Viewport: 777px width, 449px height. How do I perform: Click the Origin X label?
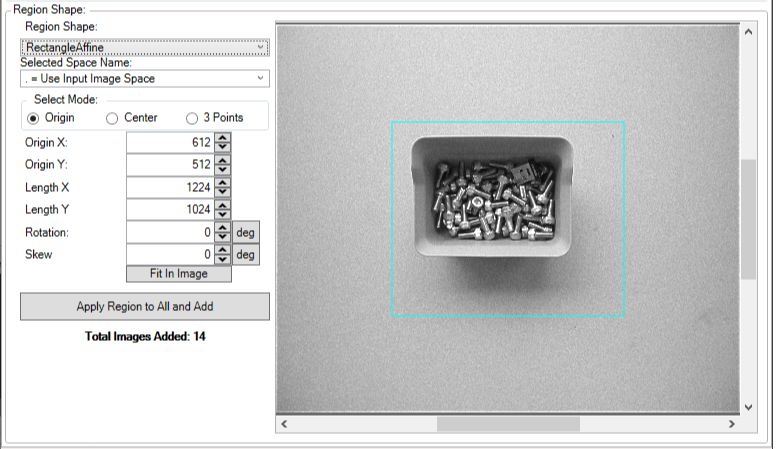(46, 143)
